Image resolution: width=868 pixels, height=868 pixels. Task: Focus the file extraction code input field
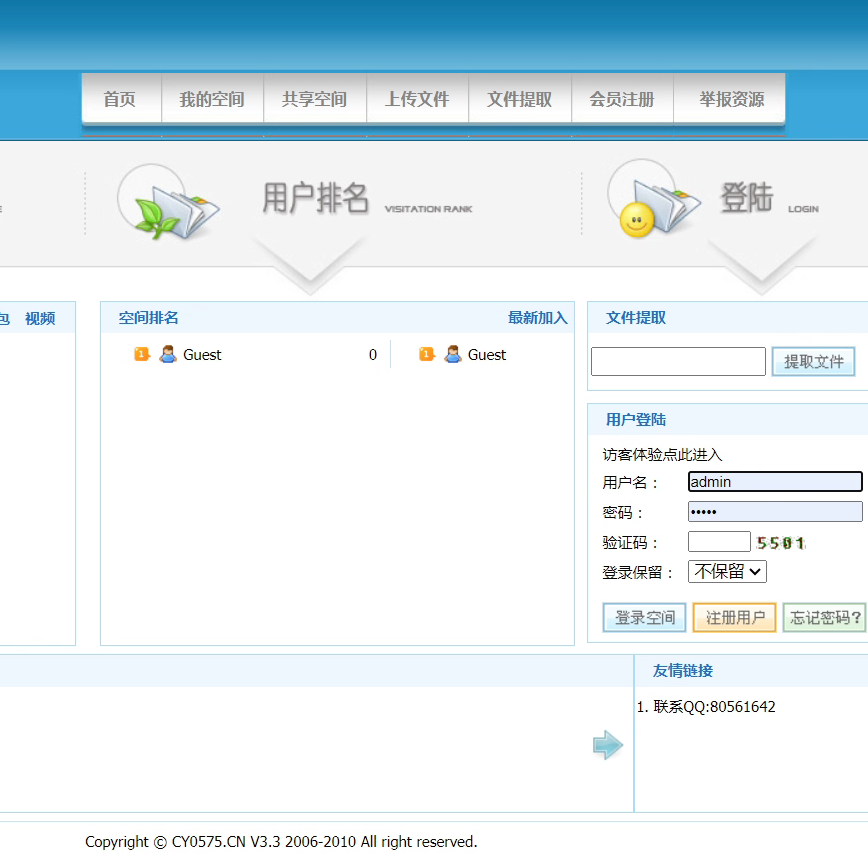coord(678,361)
